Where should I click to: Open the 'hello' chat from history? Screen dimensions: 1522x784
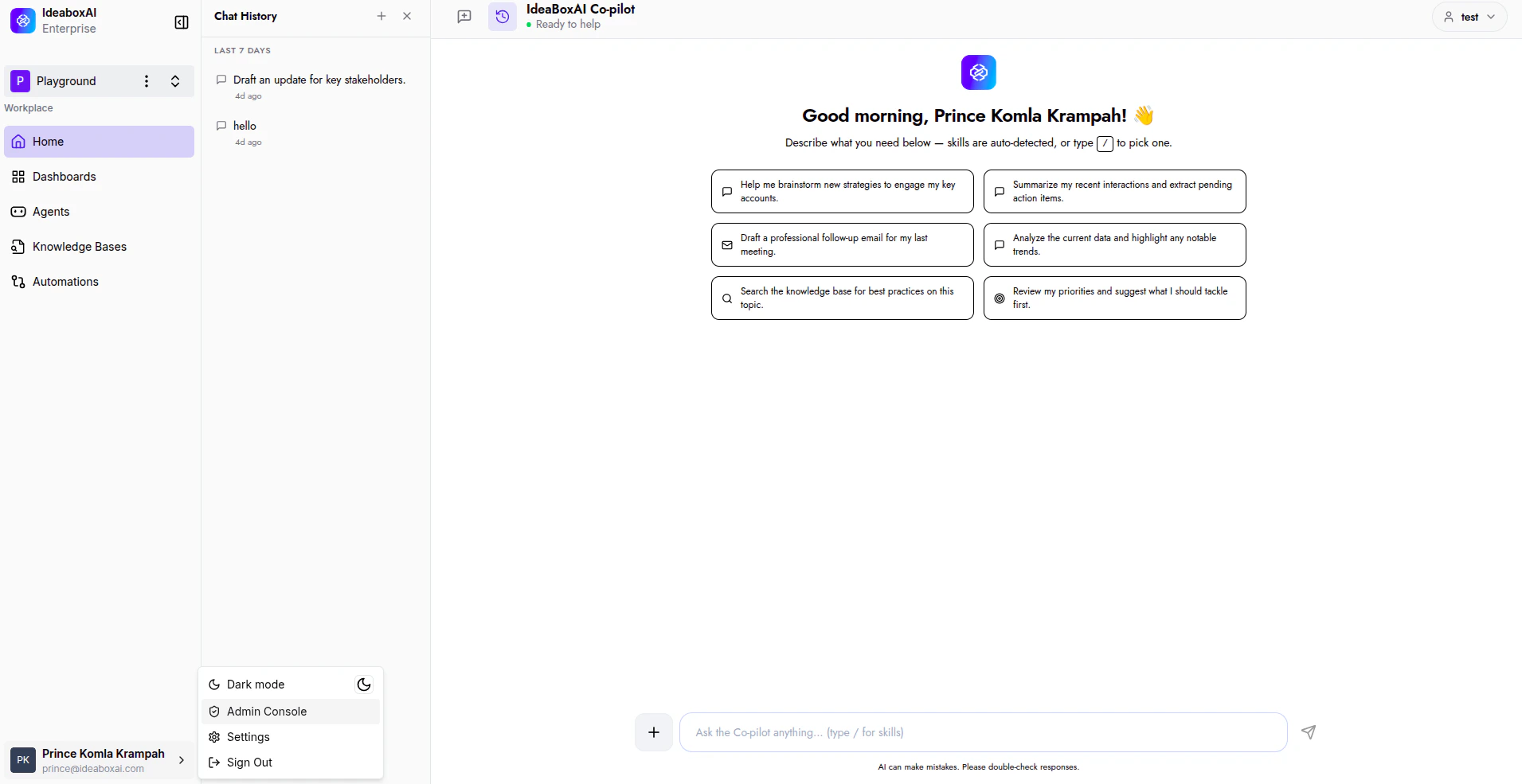[315, 133]
